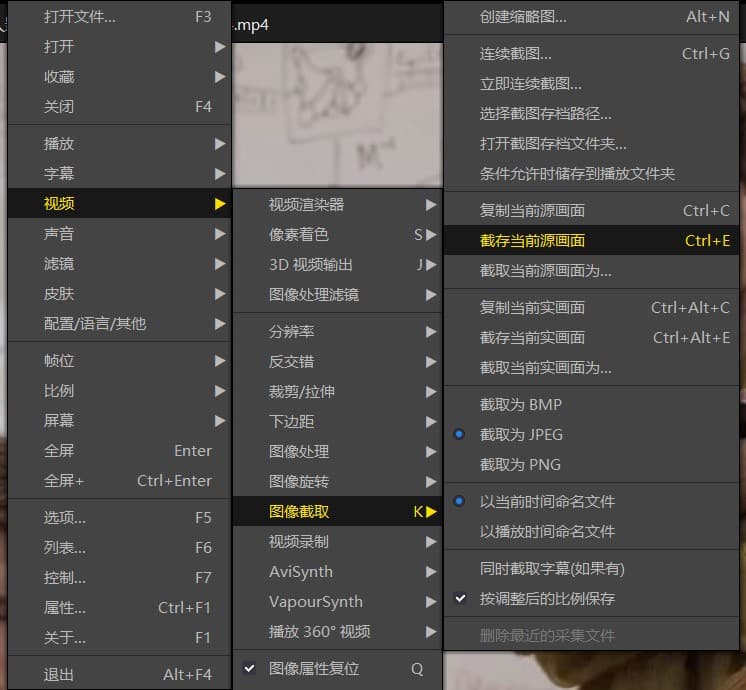The image size is (746, 690).
Task: Select 以当前时间命名文件 option
Action: point(547,501)
